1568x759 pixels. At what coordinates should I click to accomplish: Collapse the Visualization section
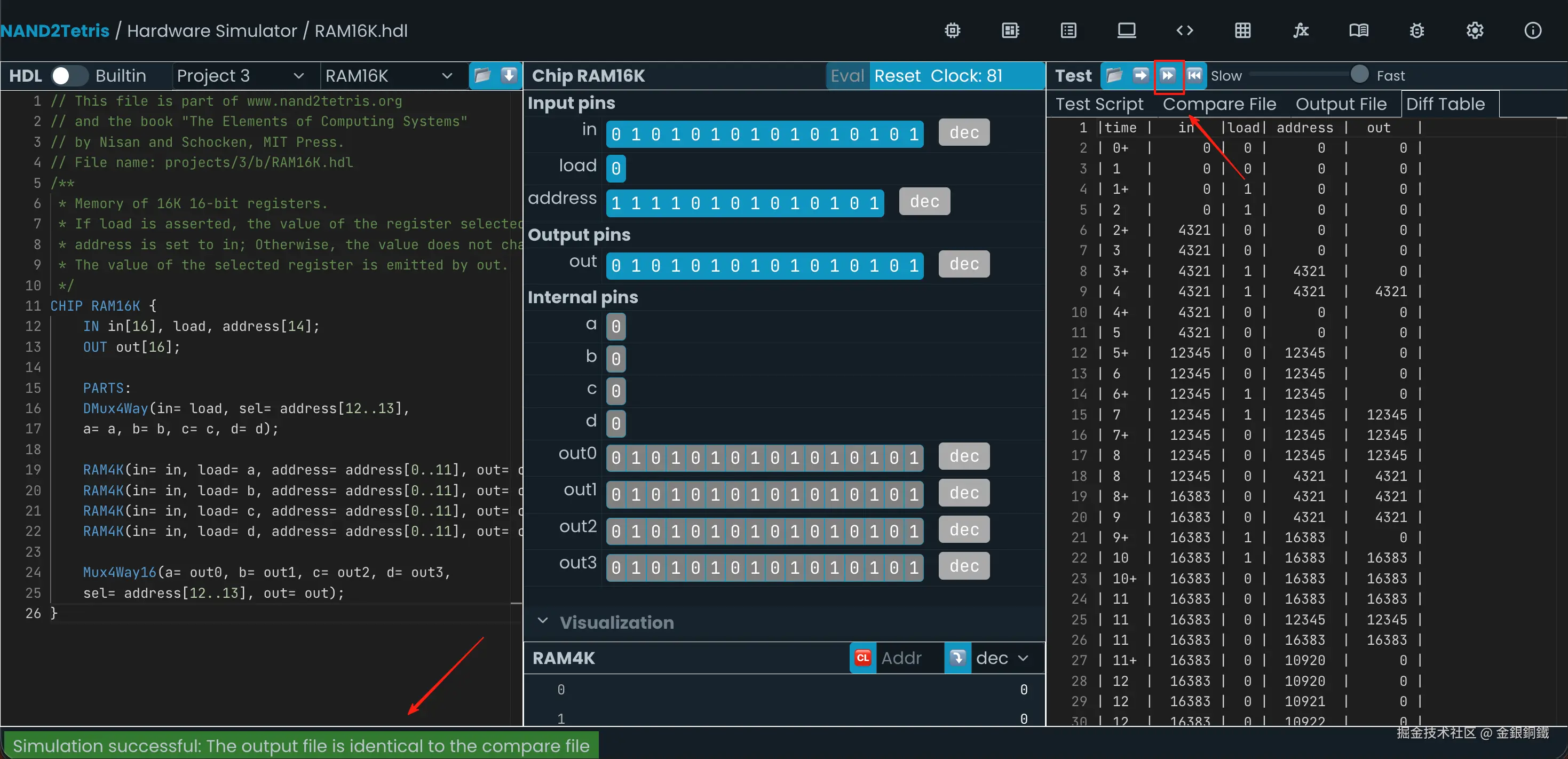543,621
